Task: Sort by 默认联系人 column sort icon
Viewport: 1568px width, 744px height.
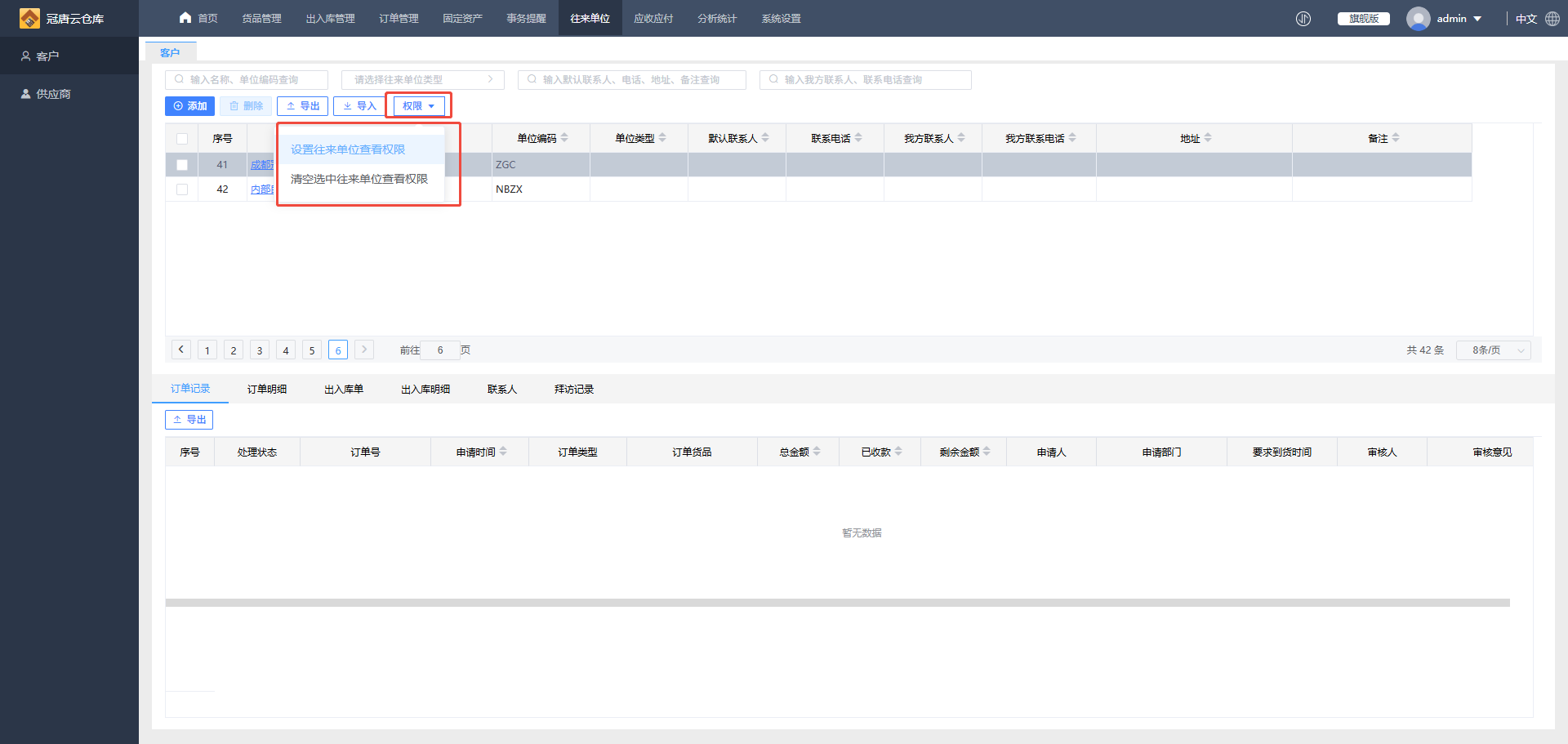Action: tap(765, 138)
